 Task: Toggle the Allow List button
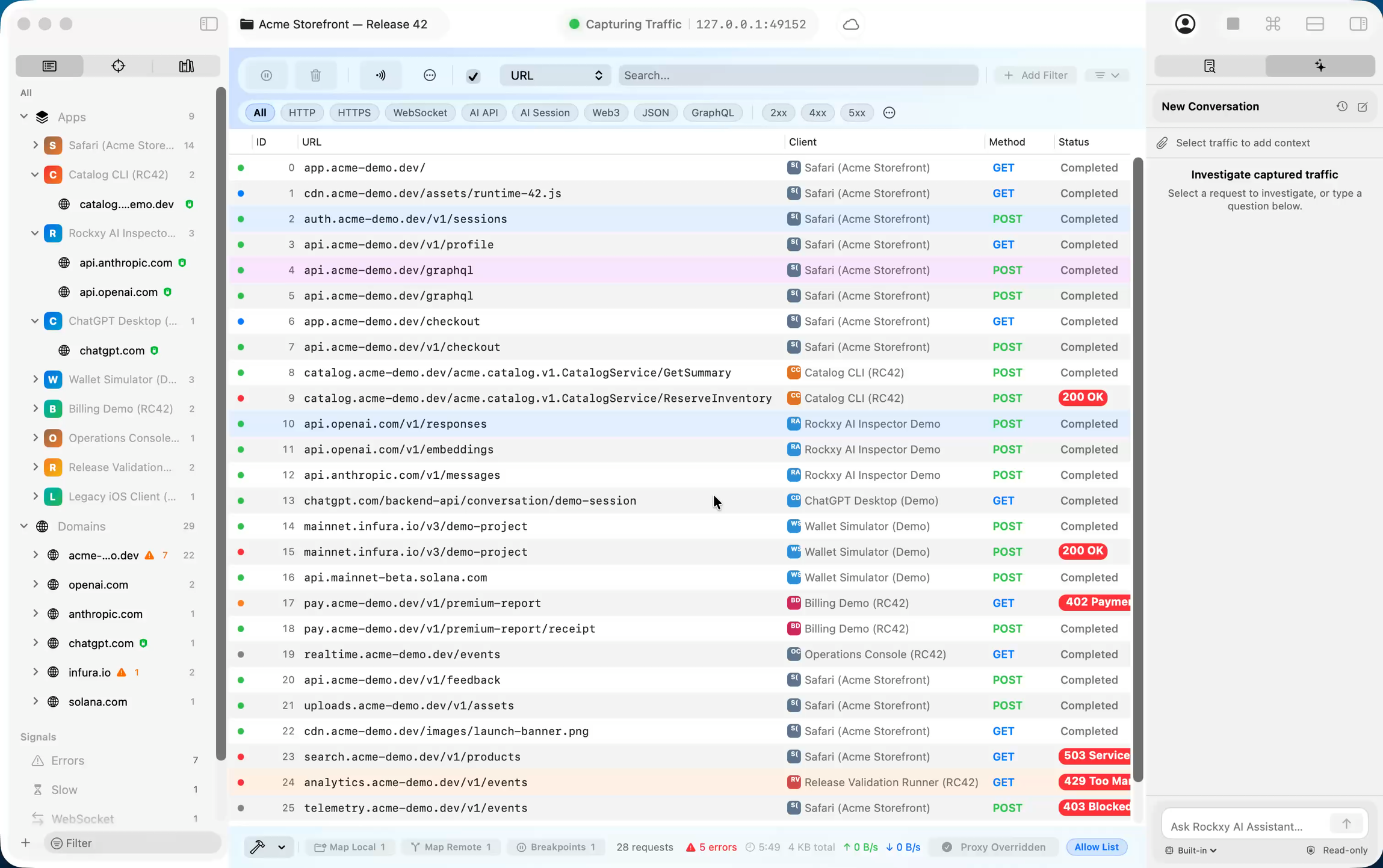(1097, 847)
